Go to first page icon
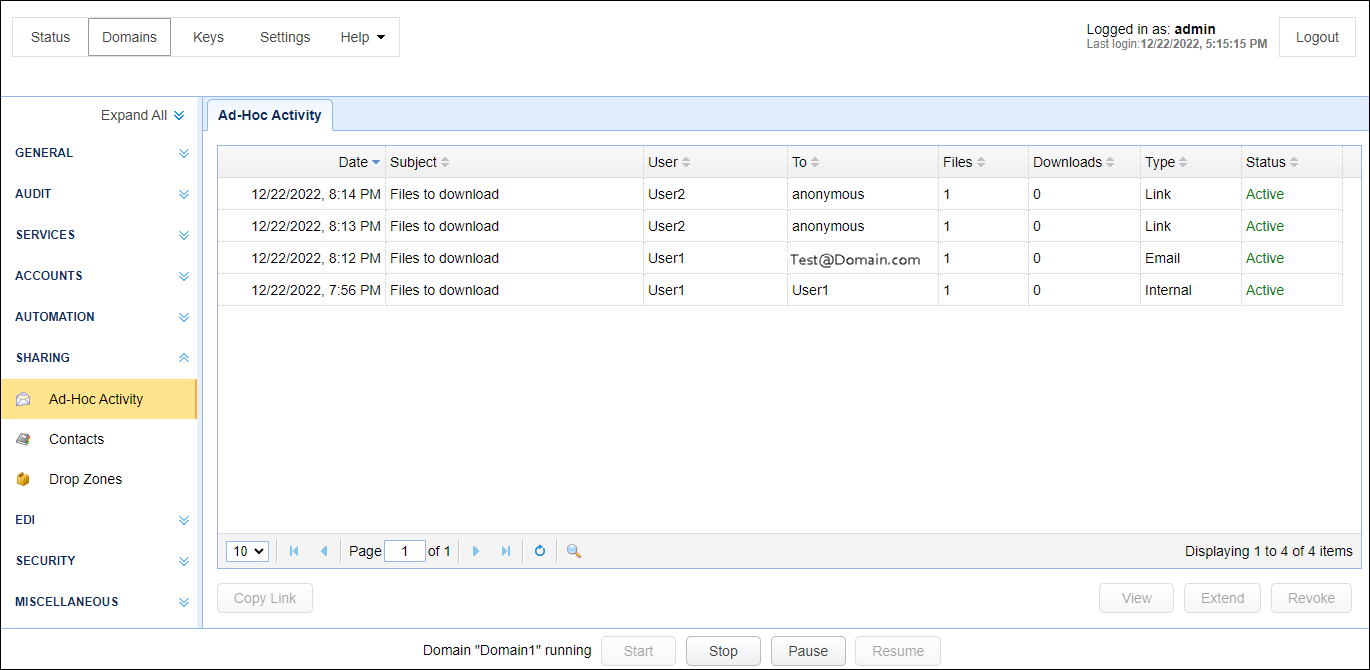This screenshot has height=670, width=1370. point(294,551)
